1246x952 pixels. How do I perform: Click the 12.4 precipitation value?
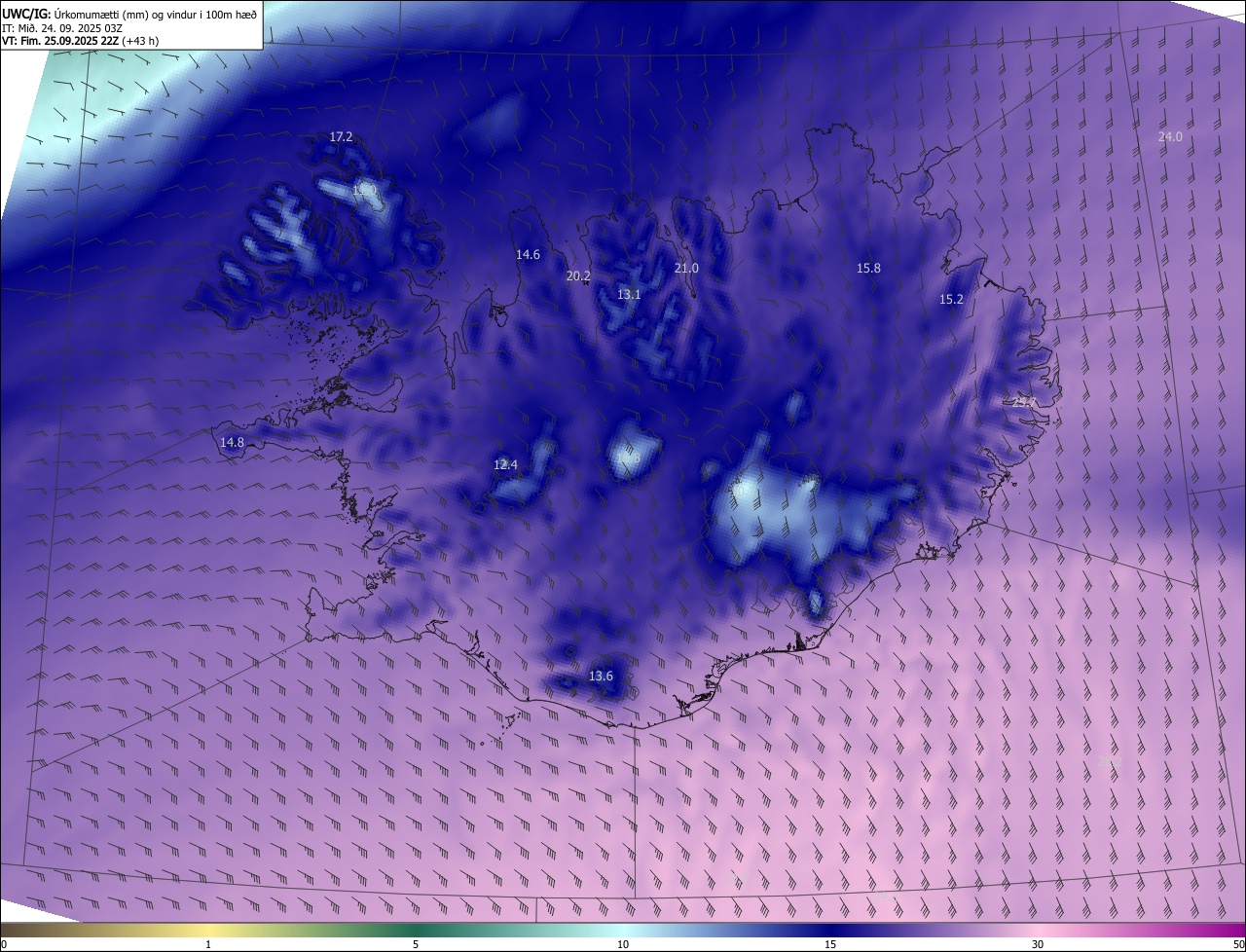tap(505, 464)
